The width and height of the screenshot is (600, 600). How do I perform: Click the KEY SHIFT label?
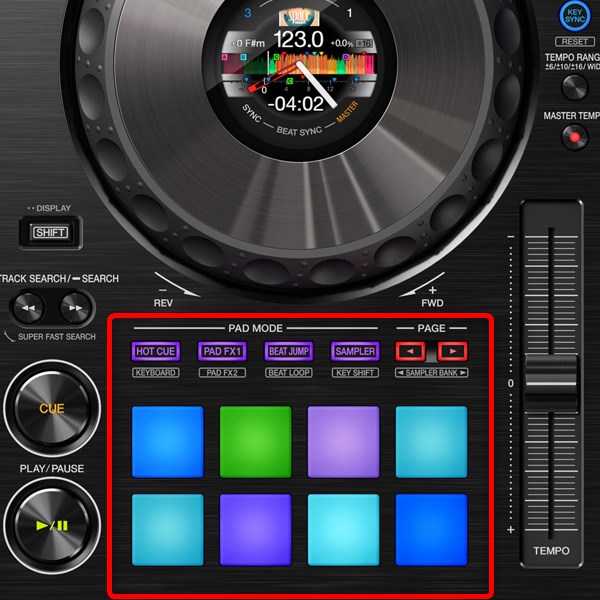355,372
